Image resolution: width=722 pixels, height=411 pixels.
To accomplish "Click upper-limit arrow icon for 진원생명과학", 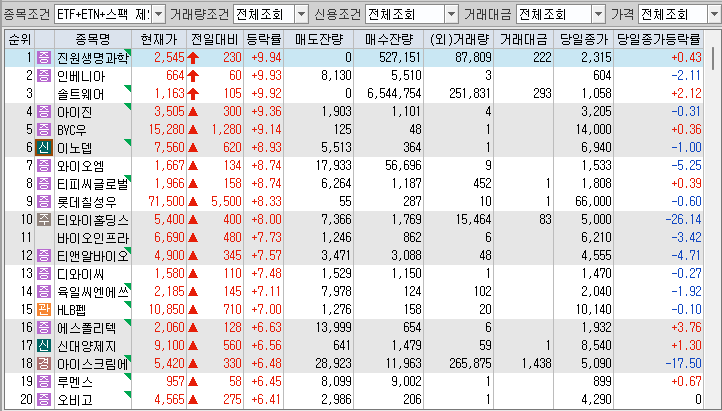I will pyautogui.click(x=193, y=58).
